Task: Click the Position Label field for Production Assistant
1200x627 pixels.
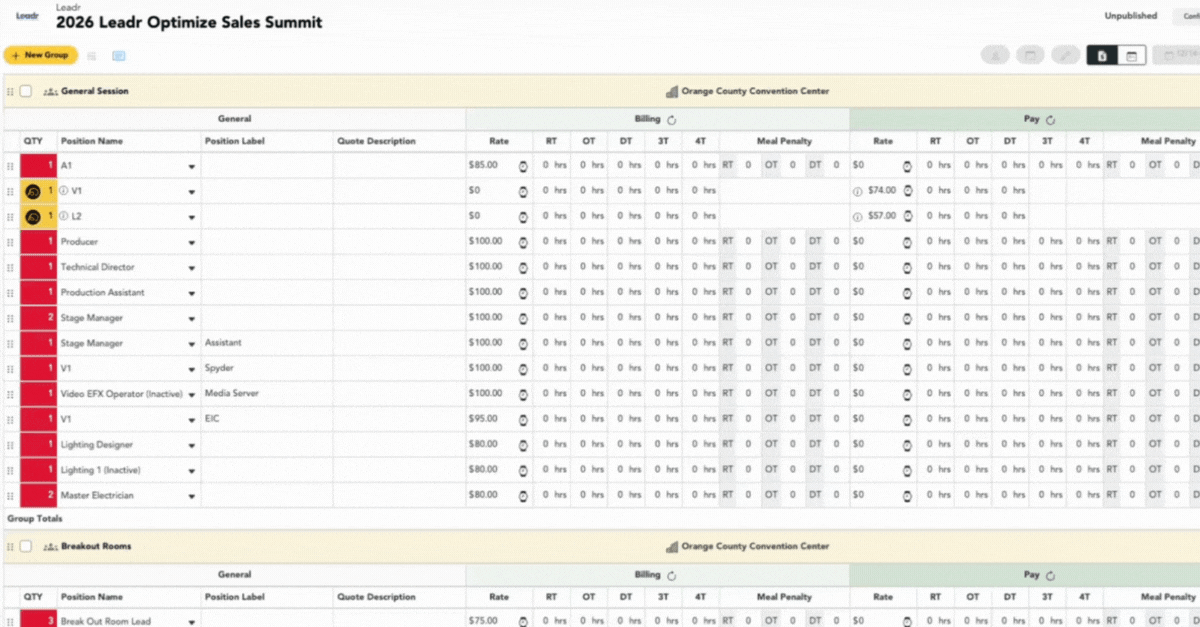Action: [x=266, y=293]
